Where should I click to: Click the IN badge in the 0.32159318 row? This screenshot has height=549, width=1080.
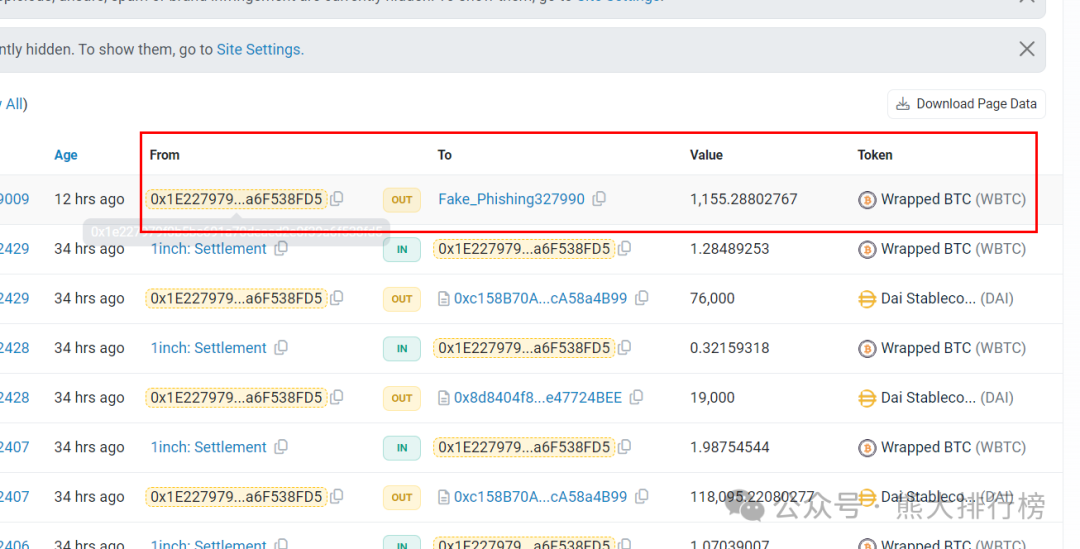click(402, 349)
